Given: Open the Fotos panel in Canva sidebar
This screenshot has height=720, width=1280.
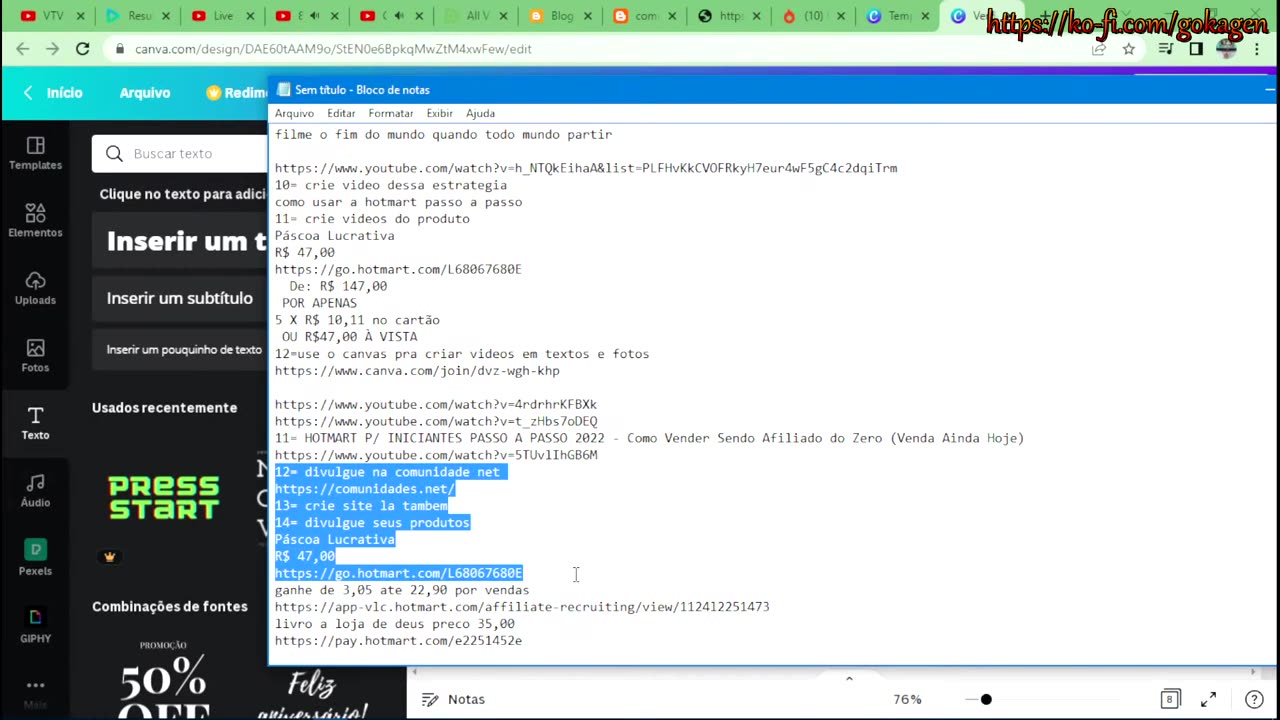Looking at the screenshot, I should [x=35, y=355].
